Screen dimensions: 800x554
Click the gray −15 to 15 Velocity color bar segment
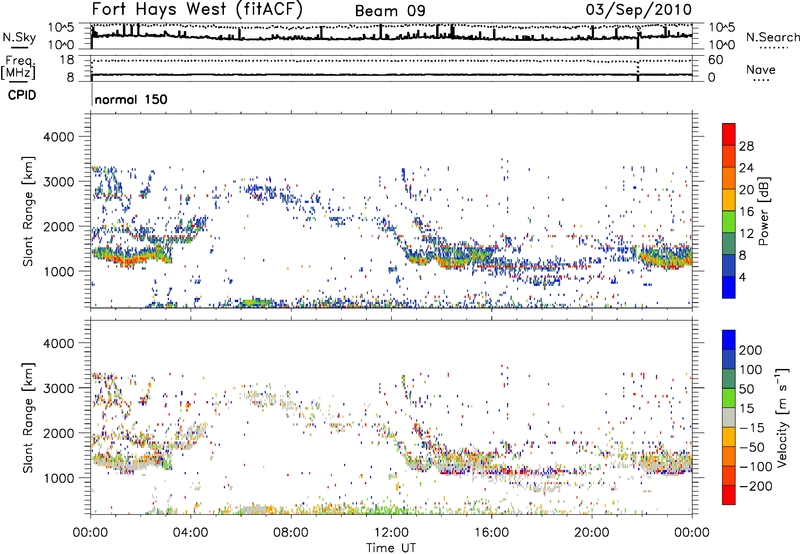pyautogui.click(x=729, y=418)
